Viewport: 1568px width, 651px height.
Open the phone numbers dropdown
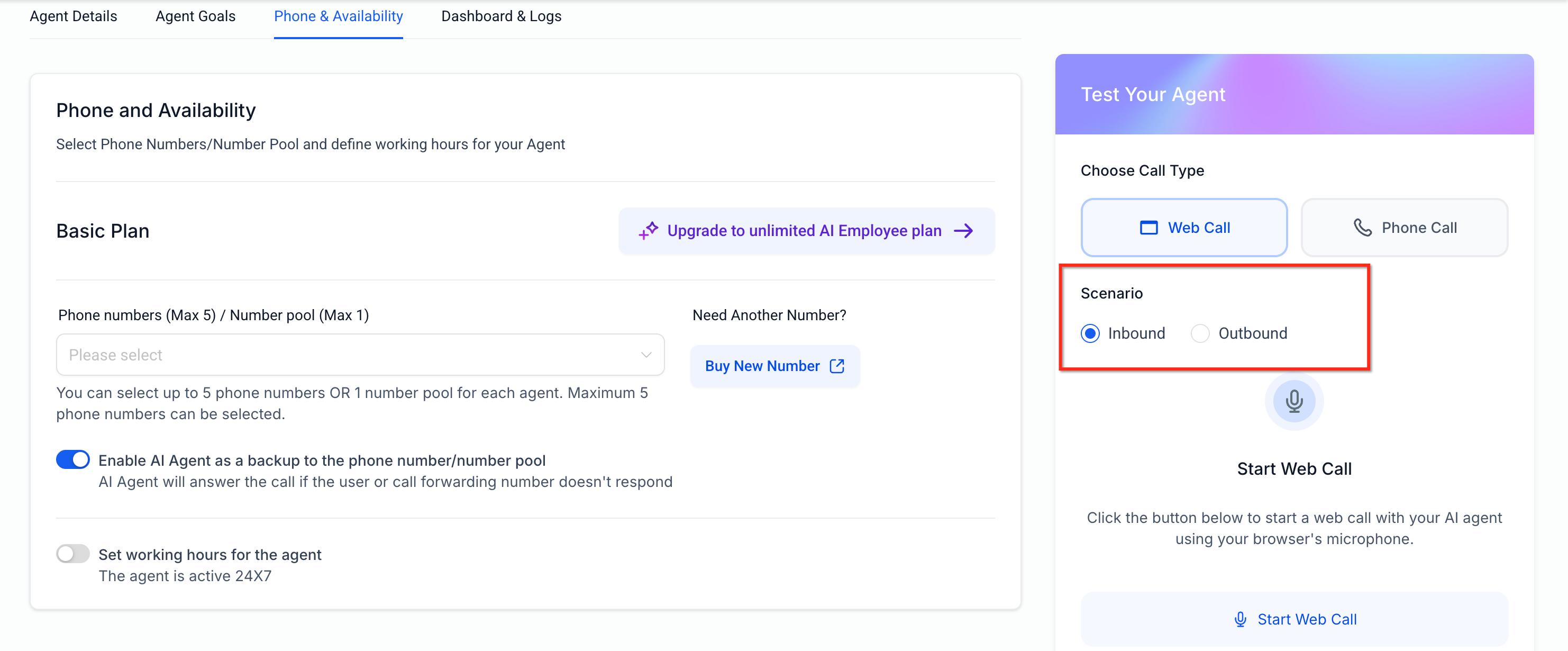(359, 355)
